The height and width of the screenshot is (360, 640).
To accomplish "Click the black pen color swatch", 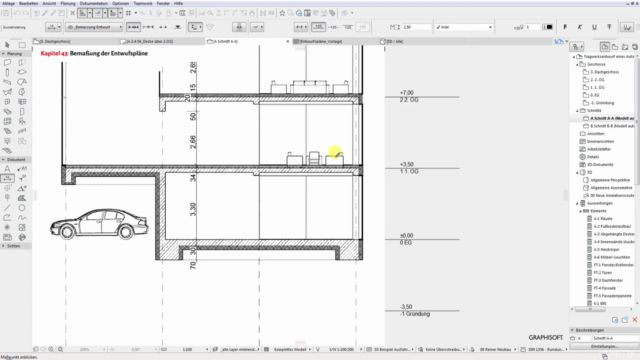I will click(x=549, y=27).
